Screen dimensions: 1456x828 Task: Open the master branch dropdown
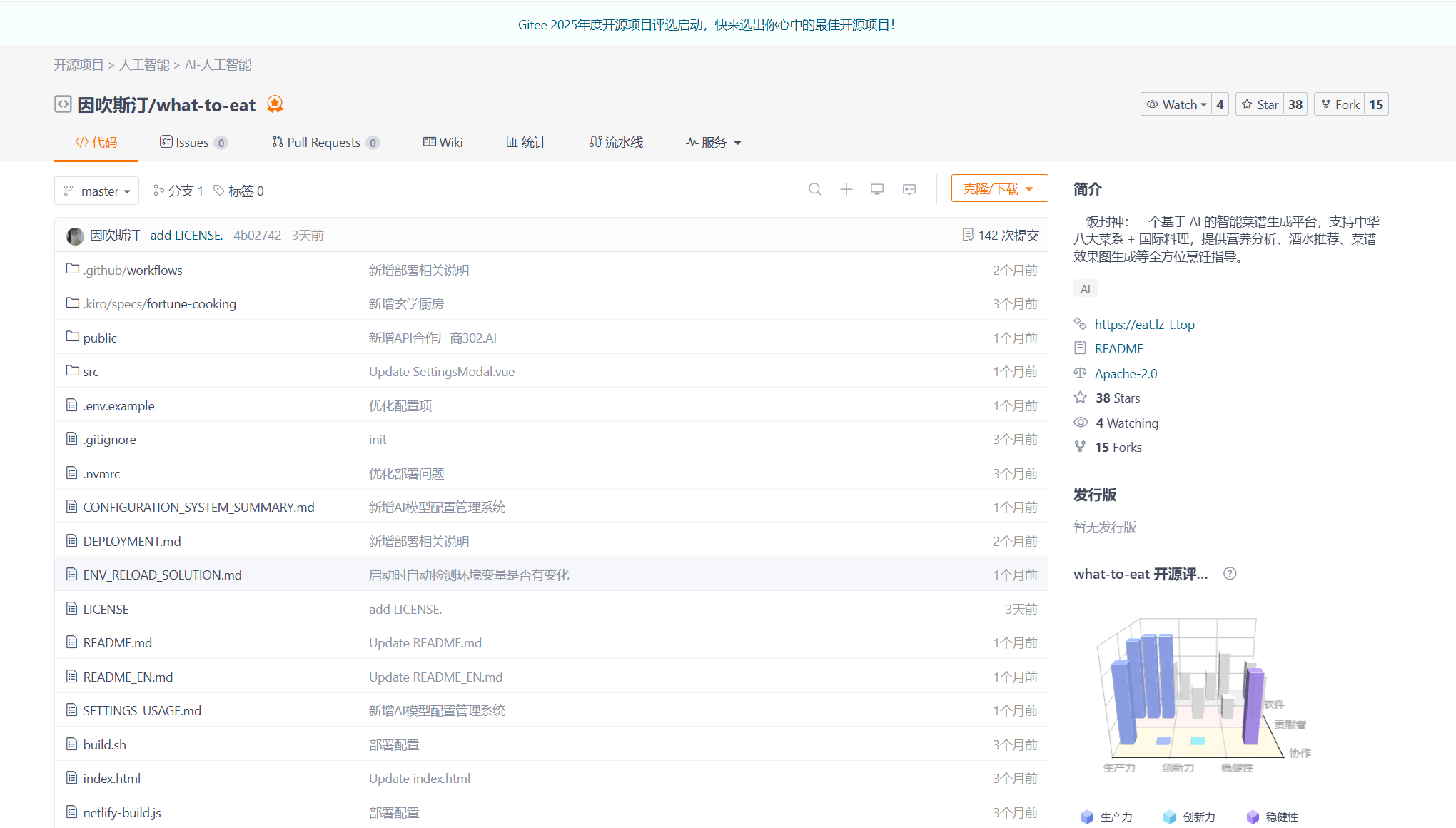click(x=96, y=191)
